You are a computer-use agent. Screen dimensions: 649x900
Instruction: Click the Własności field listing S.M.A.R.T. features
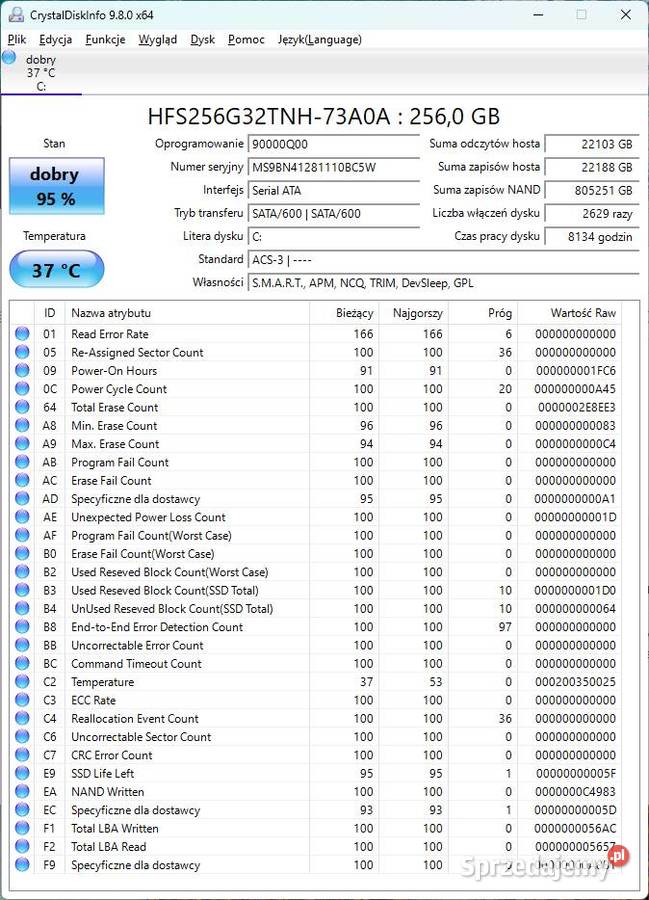tap(443, 283)
